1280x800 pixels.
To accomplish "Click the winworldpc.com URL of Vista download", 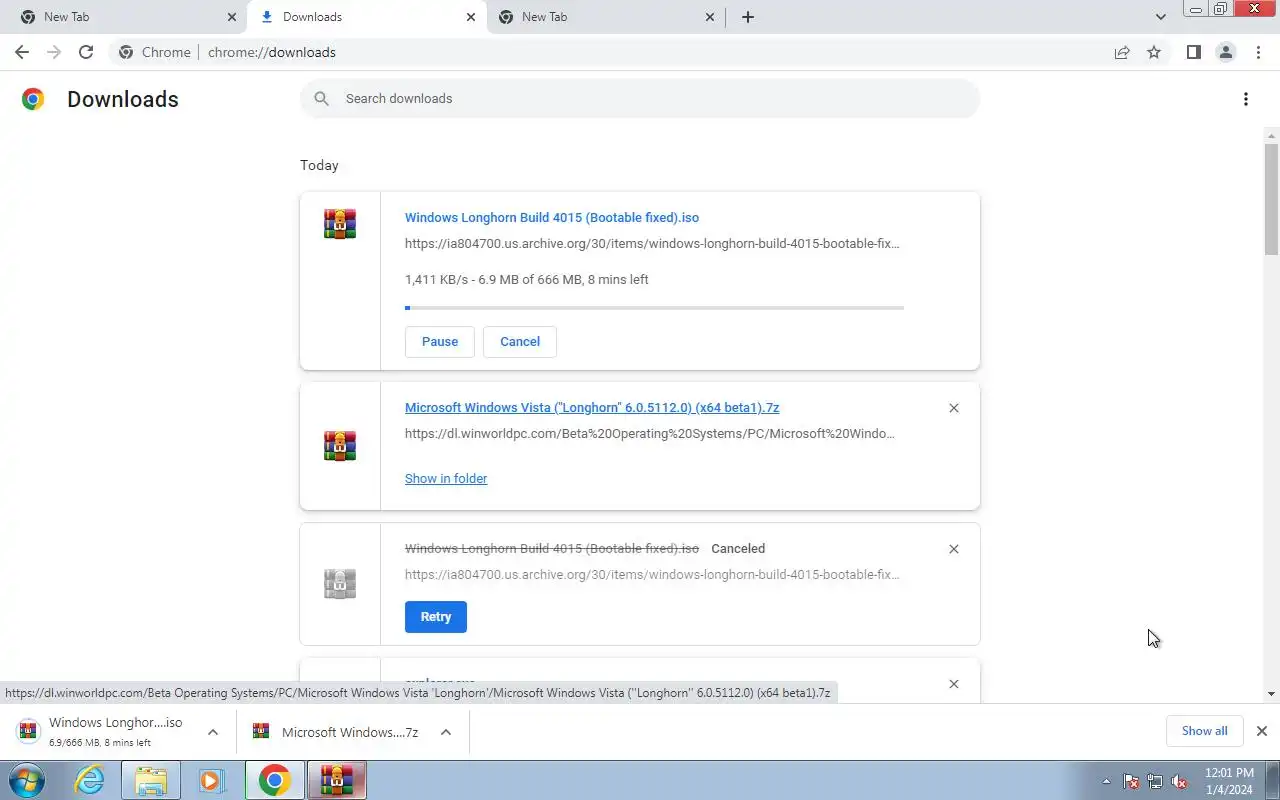I will click(650, 434).
